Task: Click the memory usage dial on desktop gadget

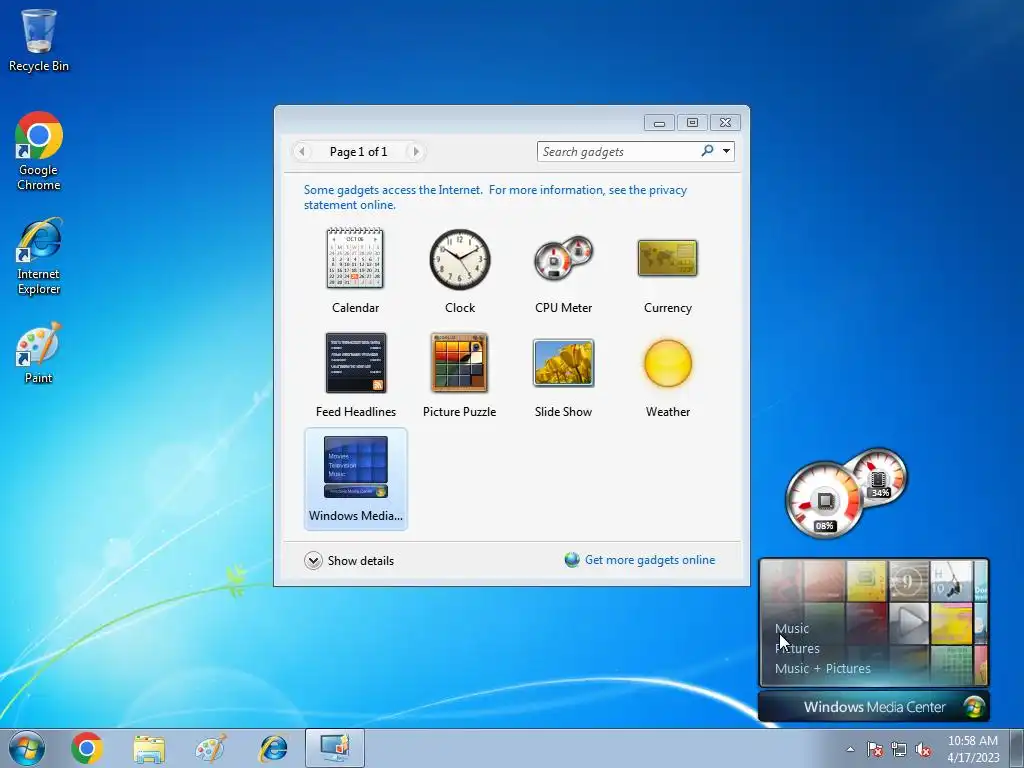Action: click(880, 477)
